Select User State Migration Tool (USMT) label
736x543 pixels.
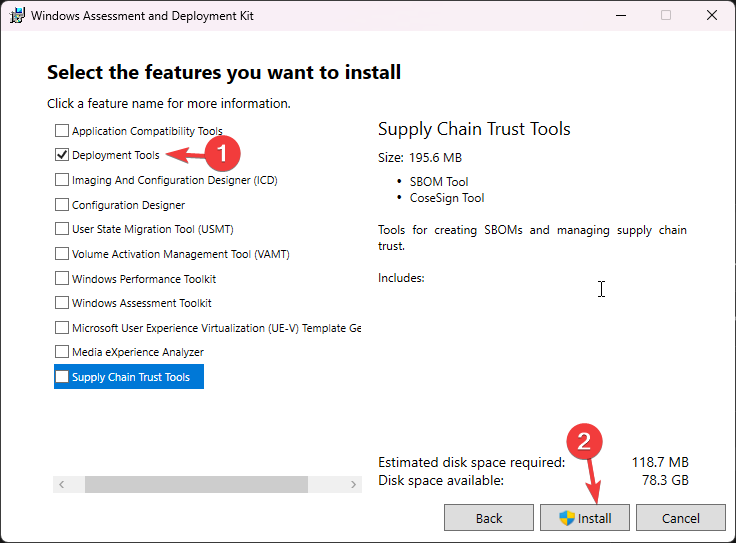tap(153, 229)
